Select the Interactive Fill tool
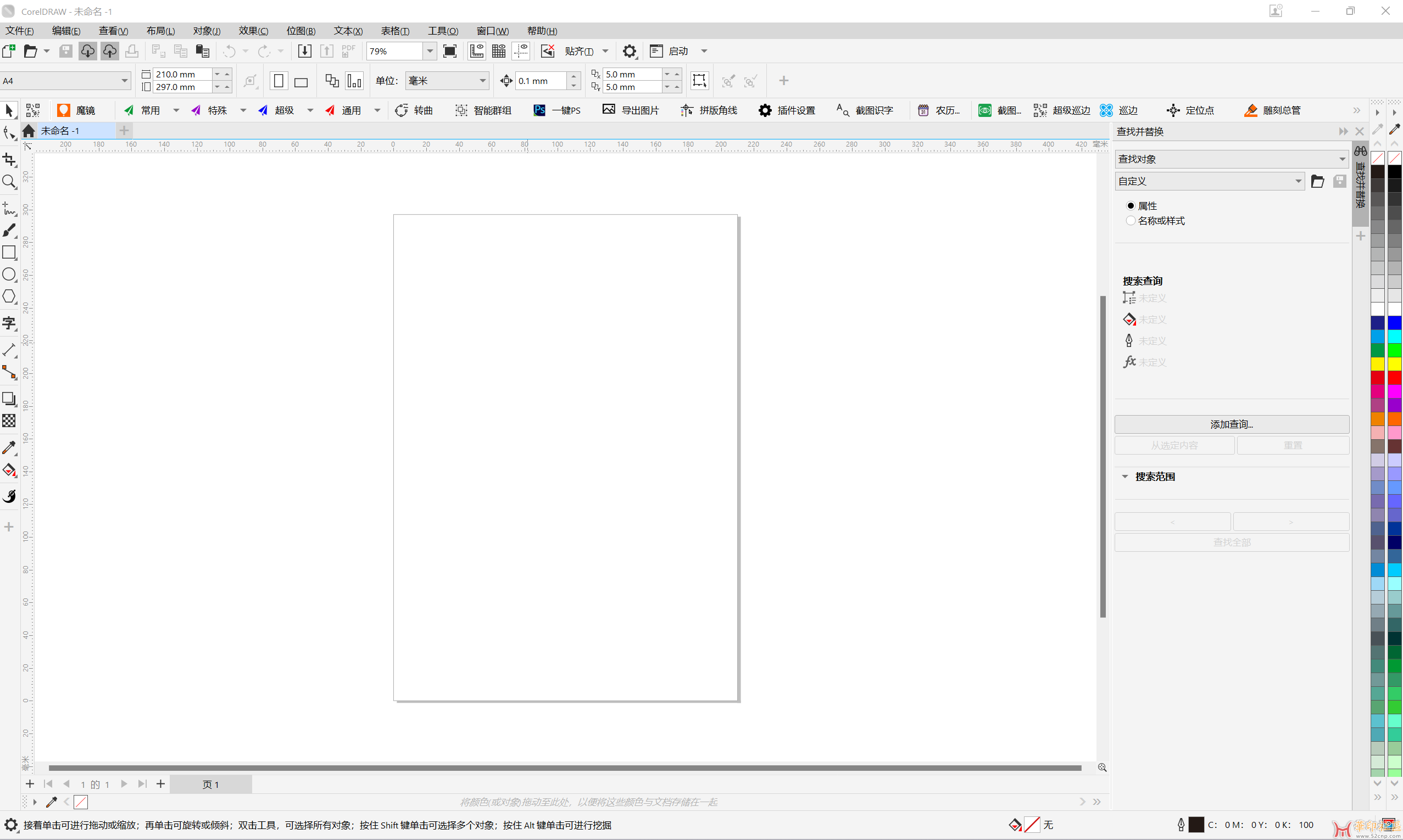The image size is (1403, 840). pos(9,471)
